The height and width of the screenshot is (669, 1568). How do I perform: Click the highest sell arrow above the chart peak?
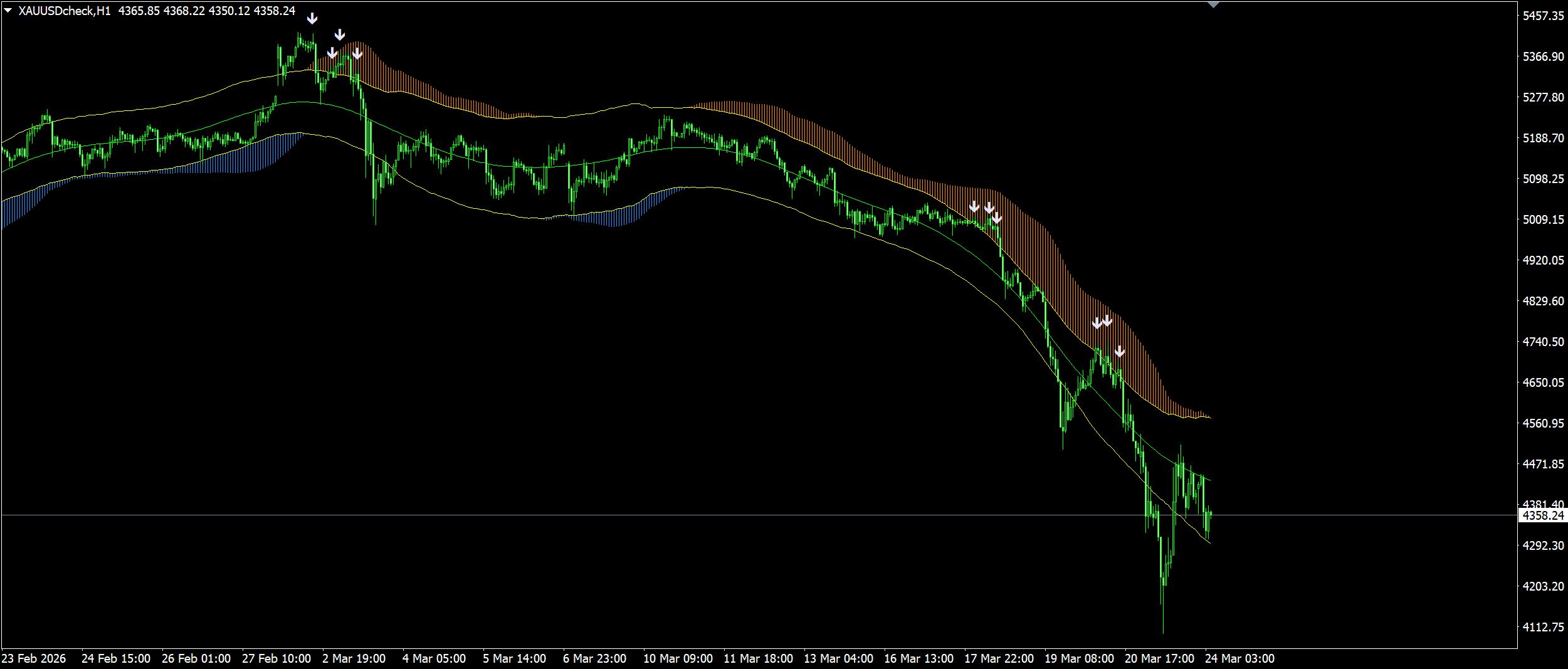click(312, 19)
